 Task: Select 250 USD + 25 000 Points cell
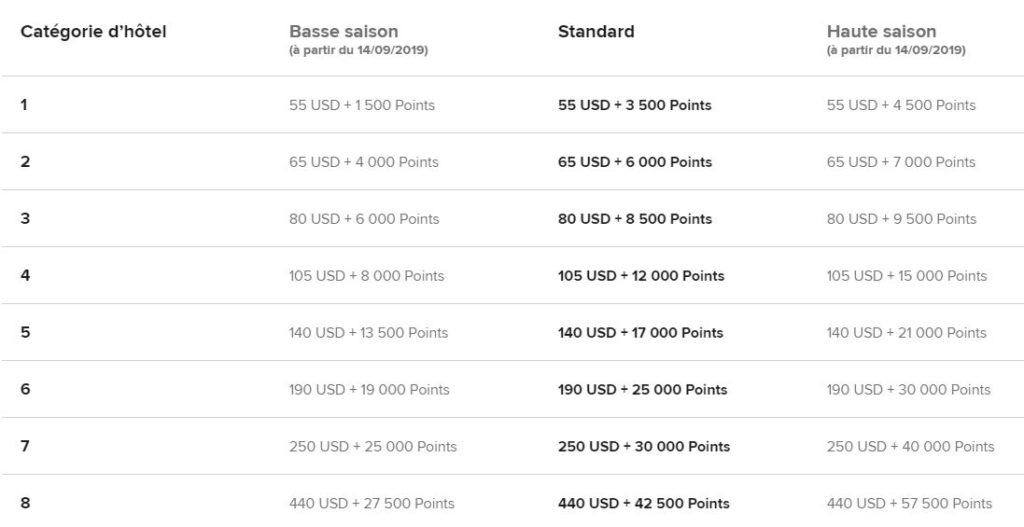point(373,446)
